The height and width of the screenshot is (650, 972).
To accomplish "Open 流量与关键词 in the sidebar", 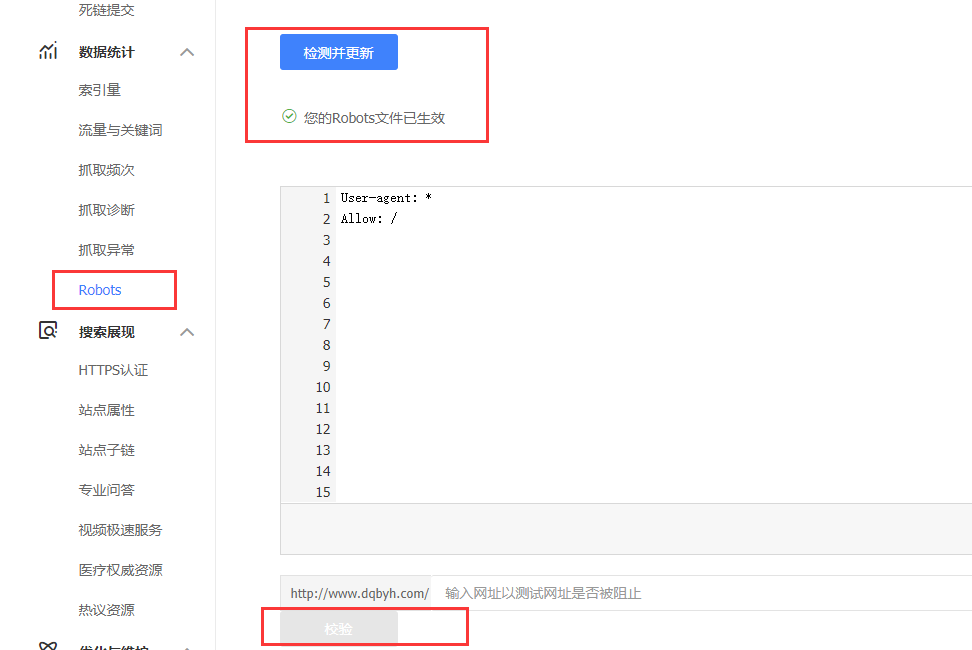I will (120, 130).
